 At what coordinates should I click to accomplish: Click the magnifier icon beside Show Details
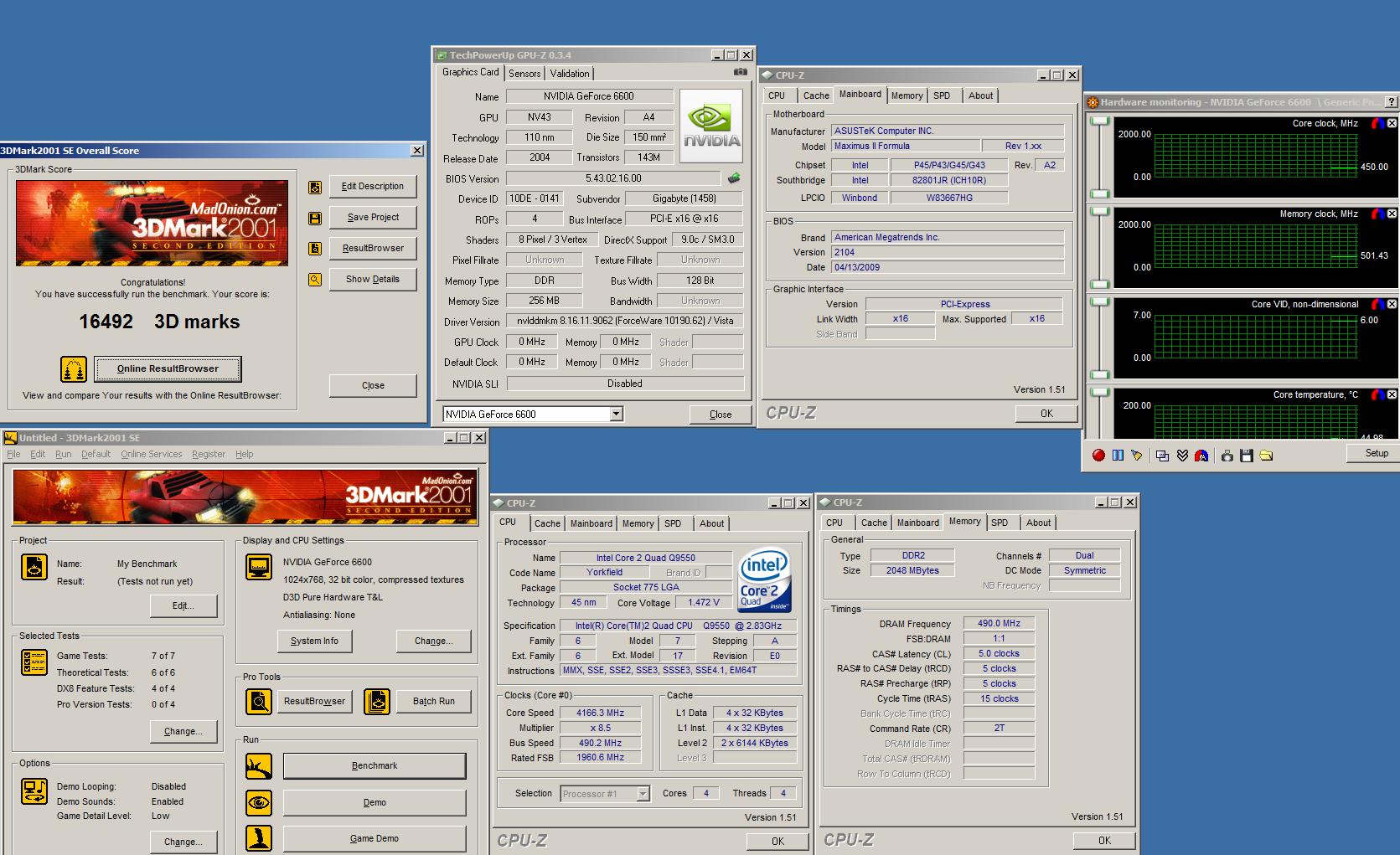coord(315,280)
